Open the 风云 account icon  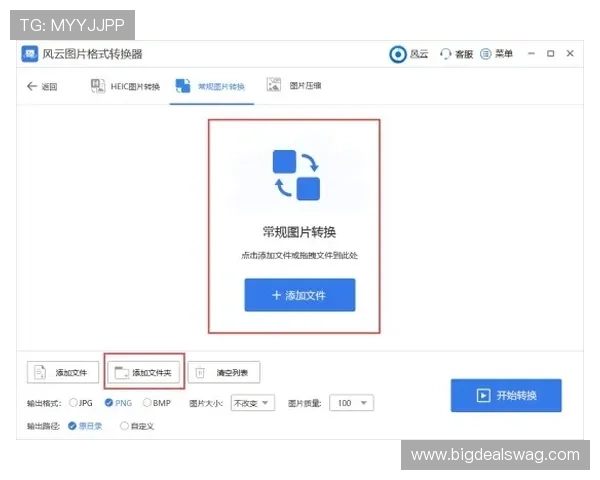click(x=398, y=54)
